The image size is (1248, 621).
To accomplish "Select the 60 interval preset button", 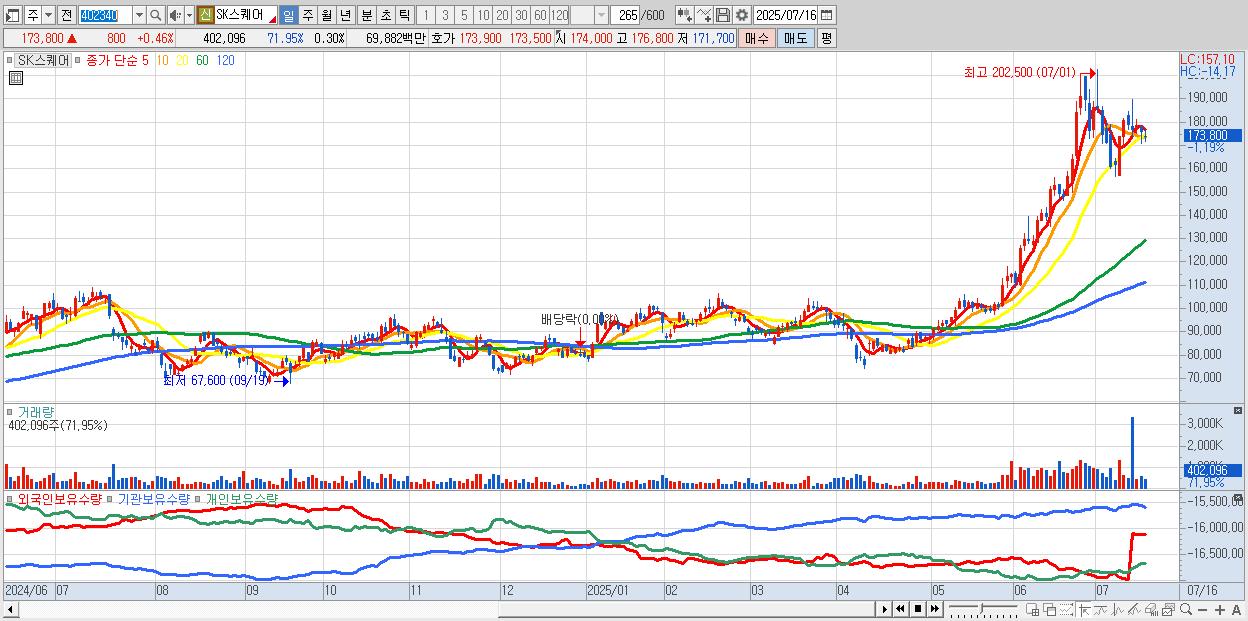I will 540,15.
